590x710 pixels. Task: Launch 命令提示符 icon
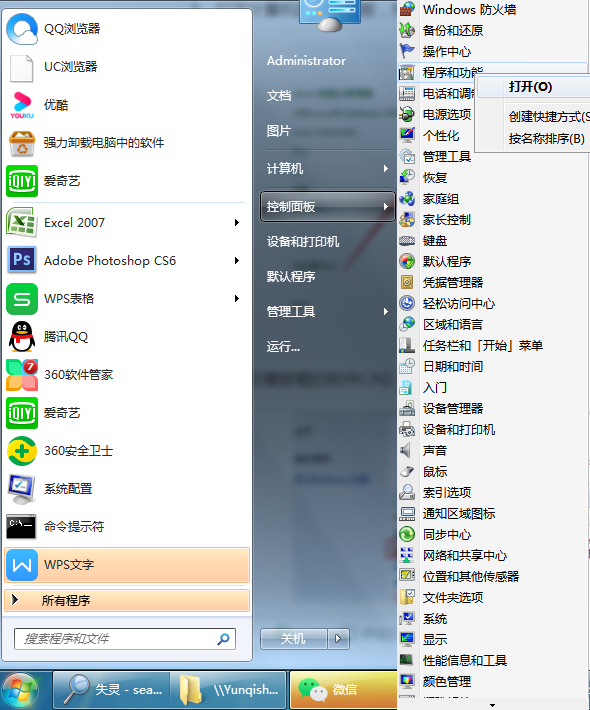coord(22,527)
